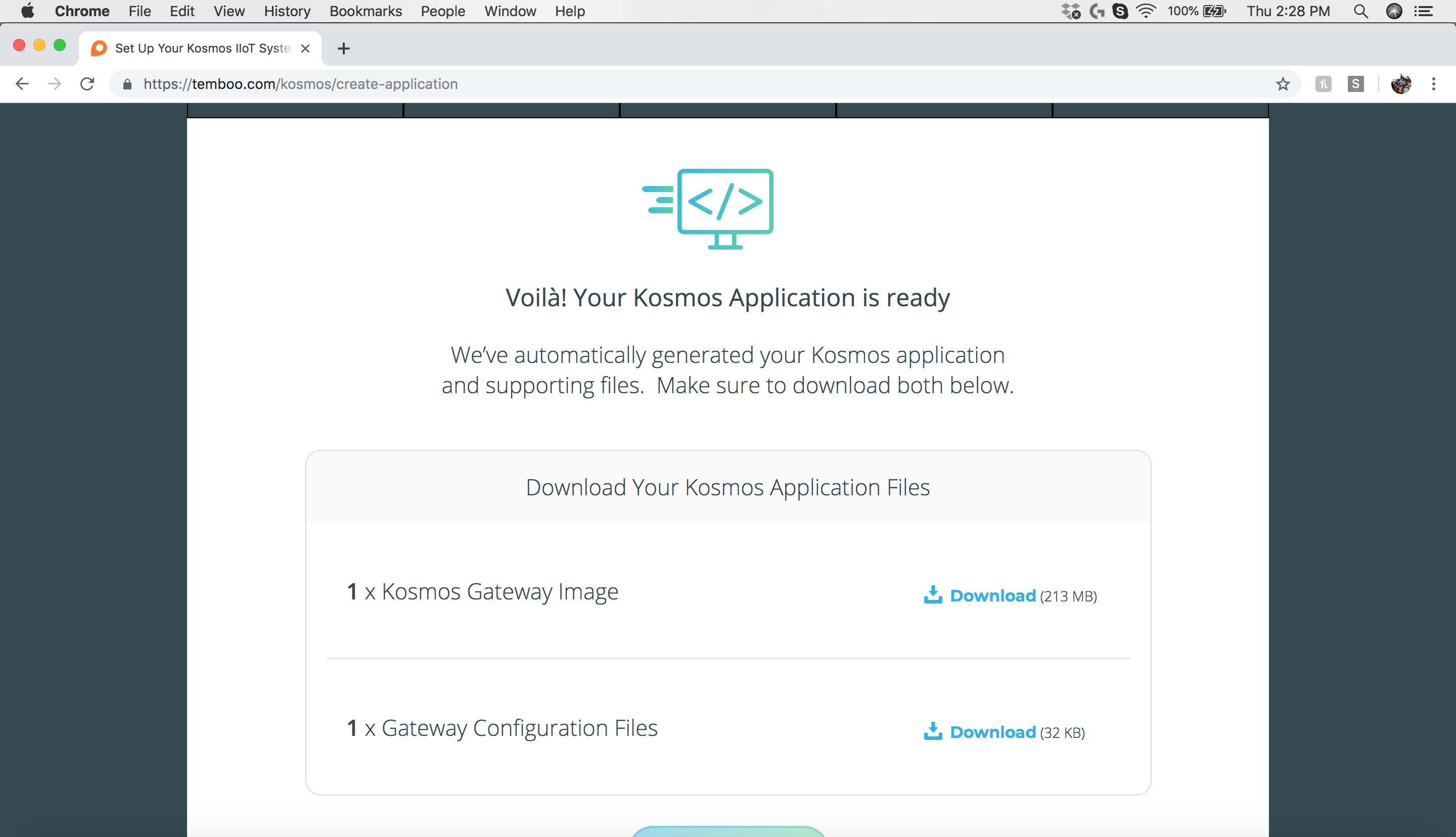Close the Set Up Your Kosmos IIoT tab

(x=305, y=49)
